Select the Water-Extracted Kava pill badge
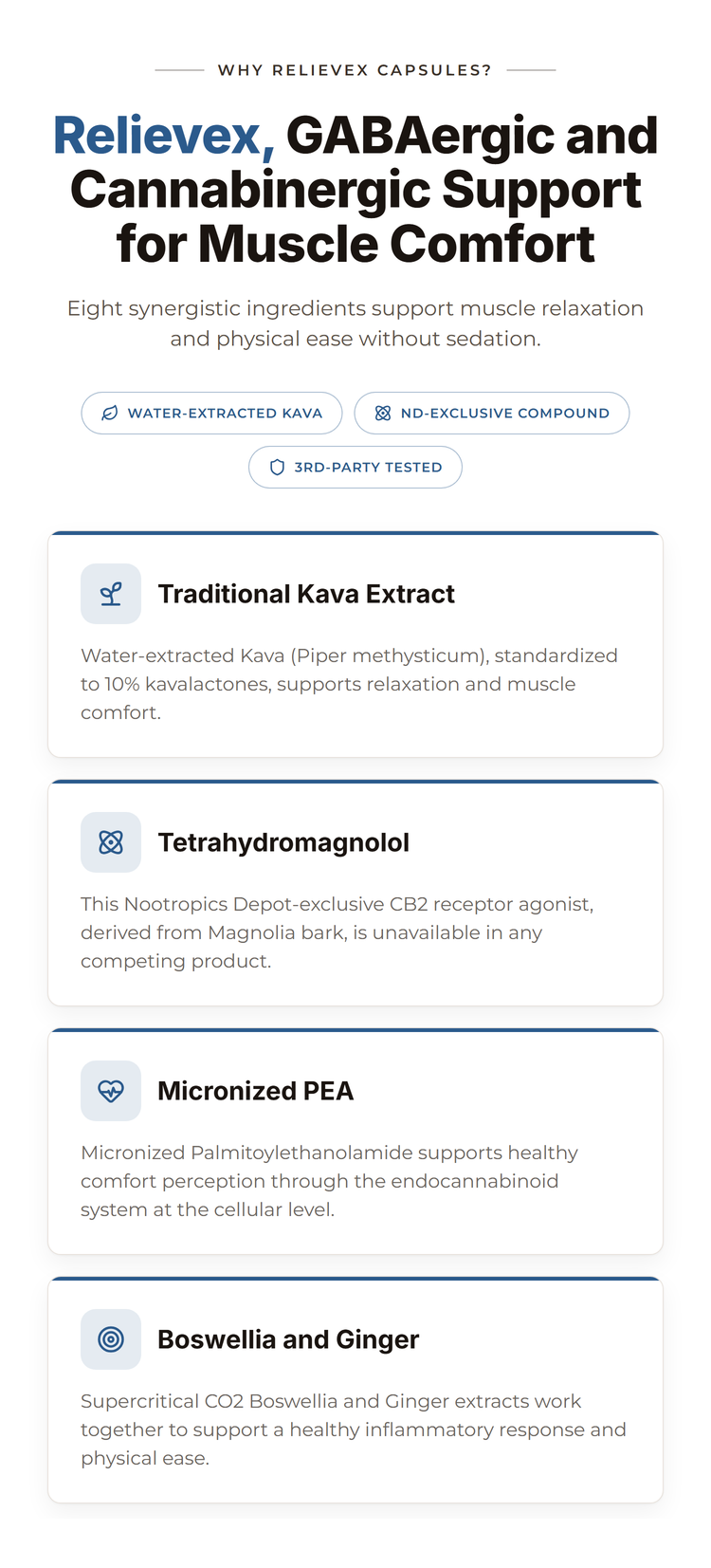The image size is (711, 1568). point(211,414)
